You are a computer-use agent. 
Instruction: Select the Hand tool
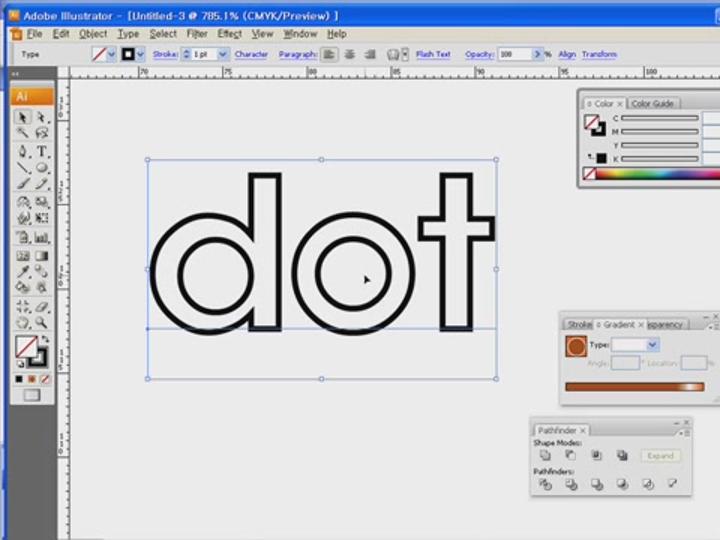pos(22,323)
